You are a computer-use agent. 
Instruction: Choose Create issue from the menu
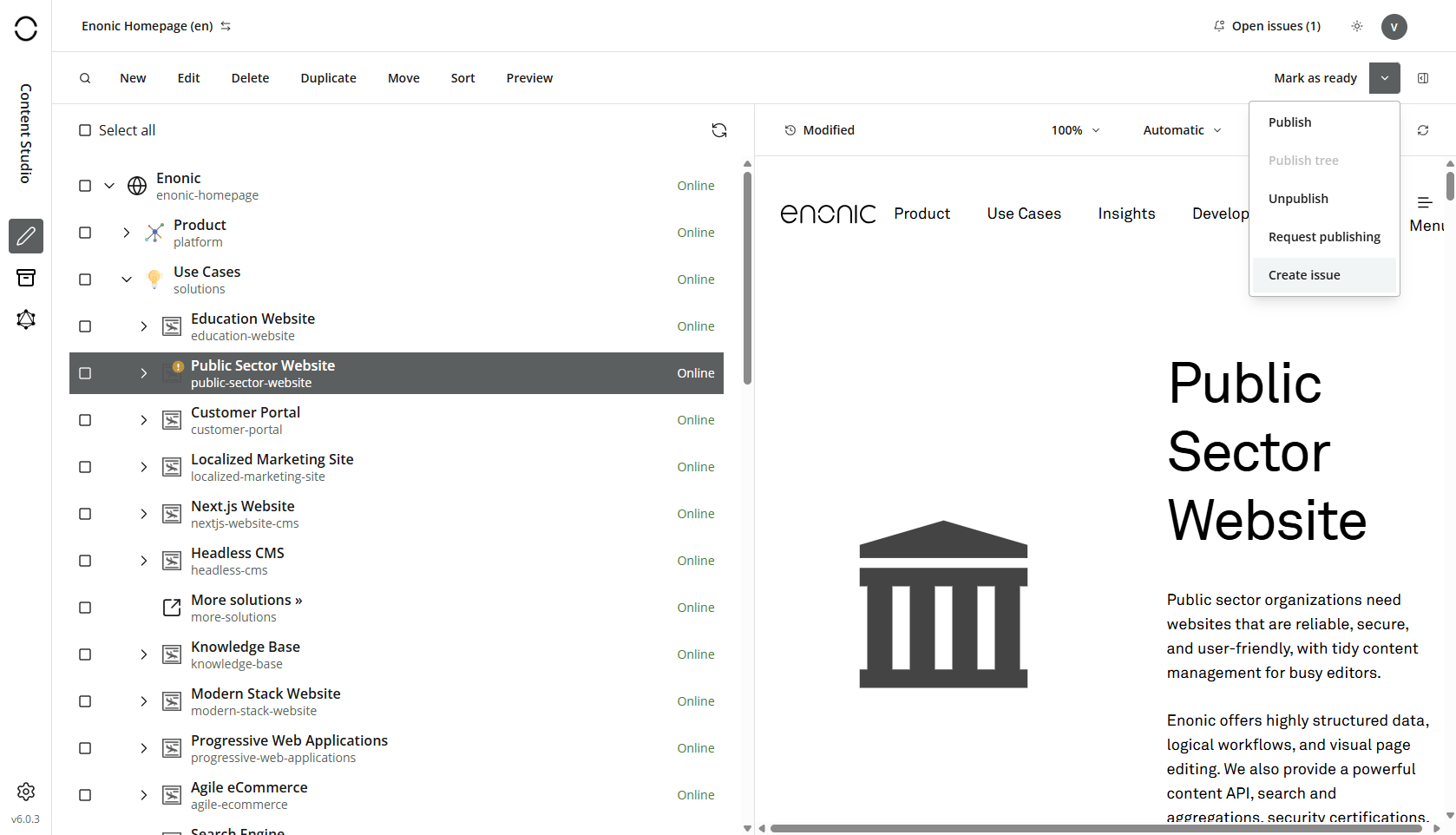1324,275
